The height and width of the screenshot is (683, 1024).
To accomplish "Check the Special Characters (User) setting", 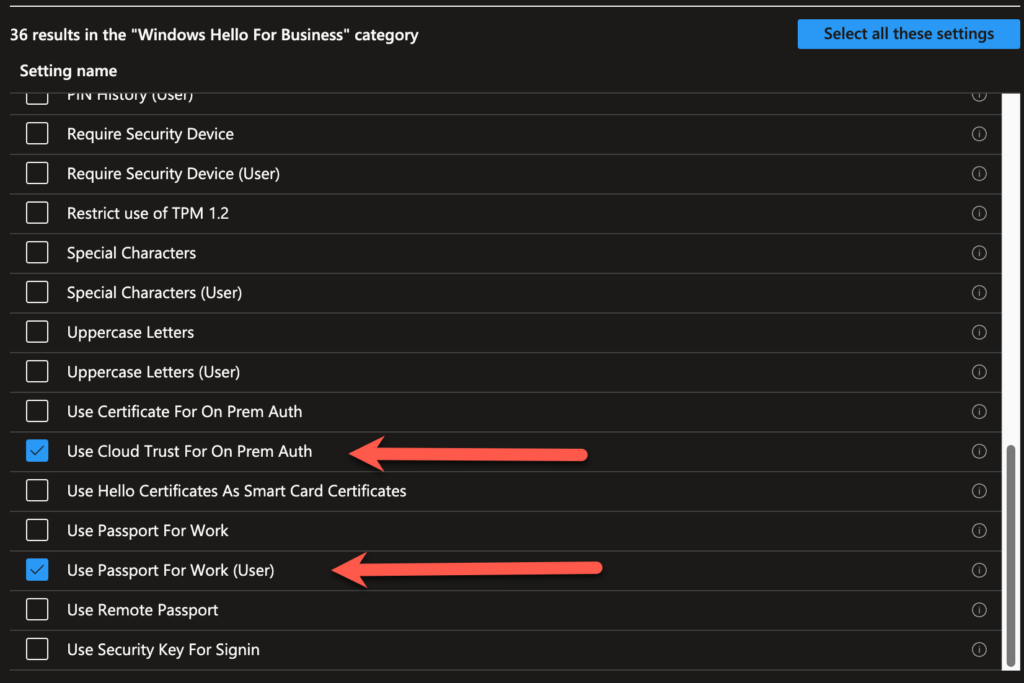I will coord(36,292).
